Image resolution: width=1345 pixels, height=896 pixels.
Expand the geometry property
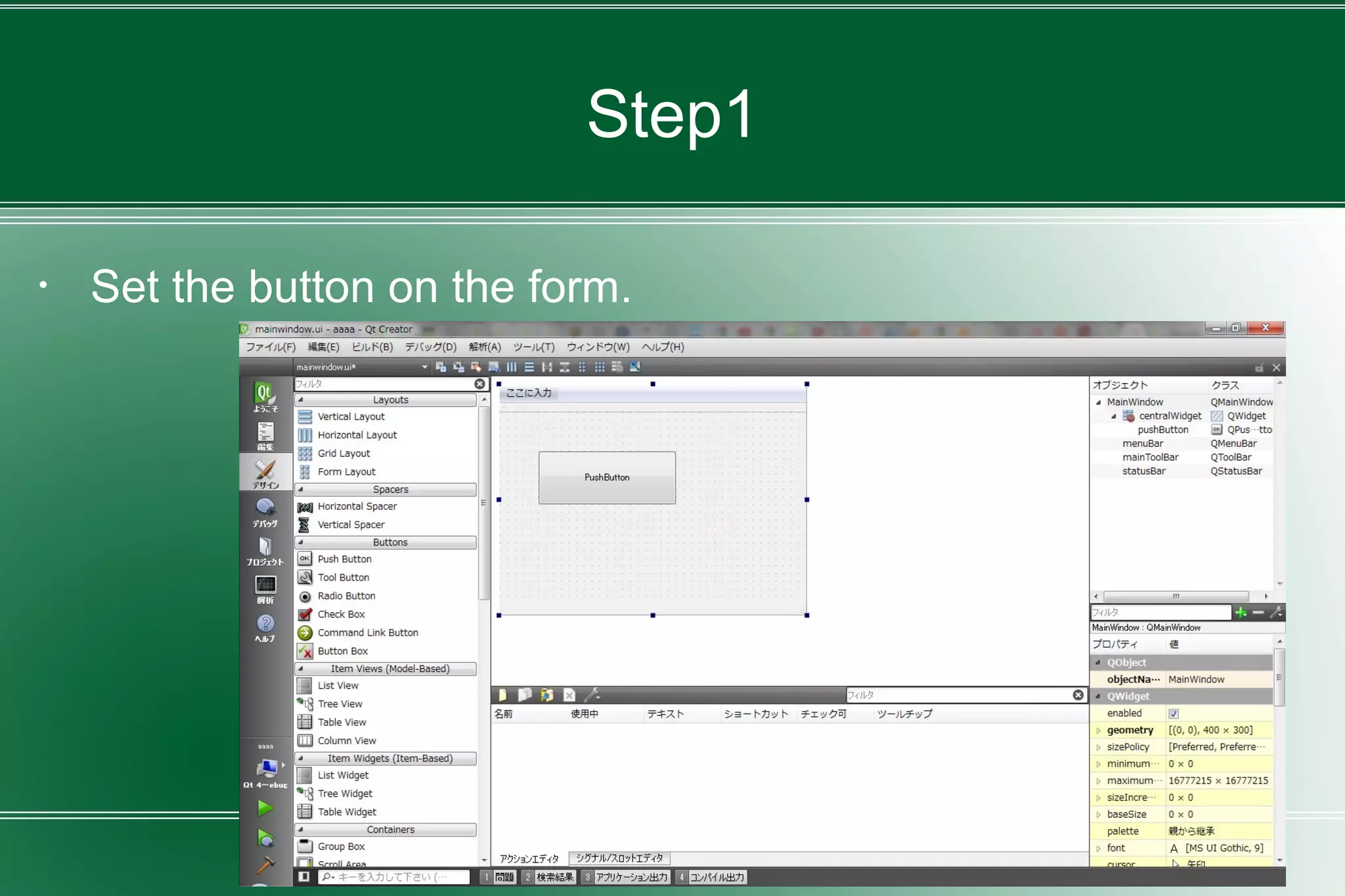[1098, 730]
